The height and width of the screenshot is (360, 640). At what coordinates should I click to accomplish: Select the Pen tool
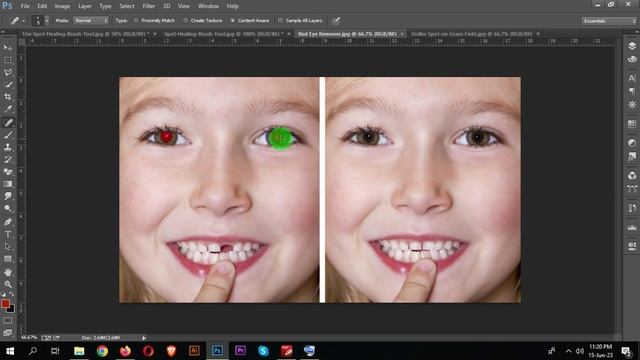tap(8, 222)
